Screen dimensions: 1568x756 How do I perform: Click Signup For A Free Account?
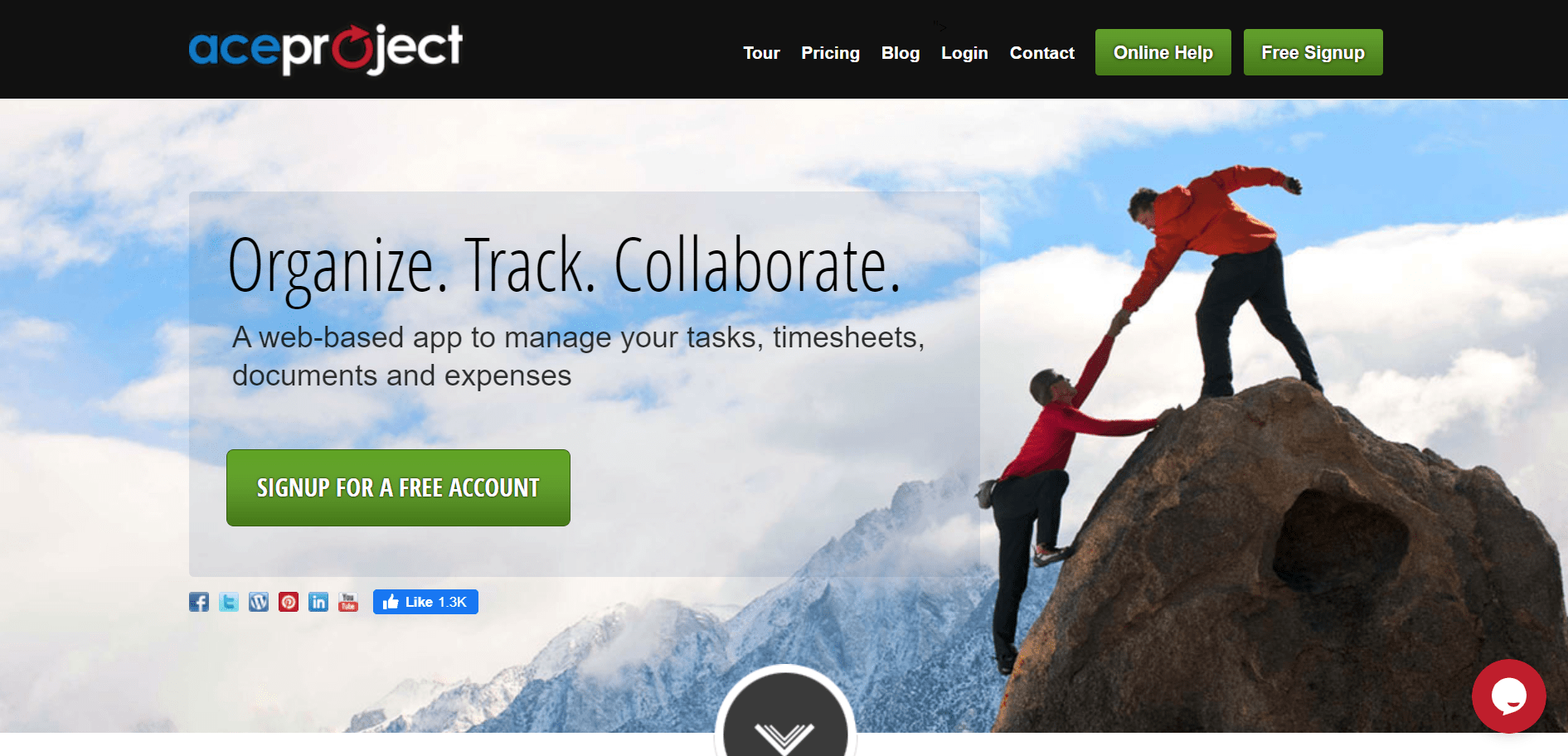(398, 487)
